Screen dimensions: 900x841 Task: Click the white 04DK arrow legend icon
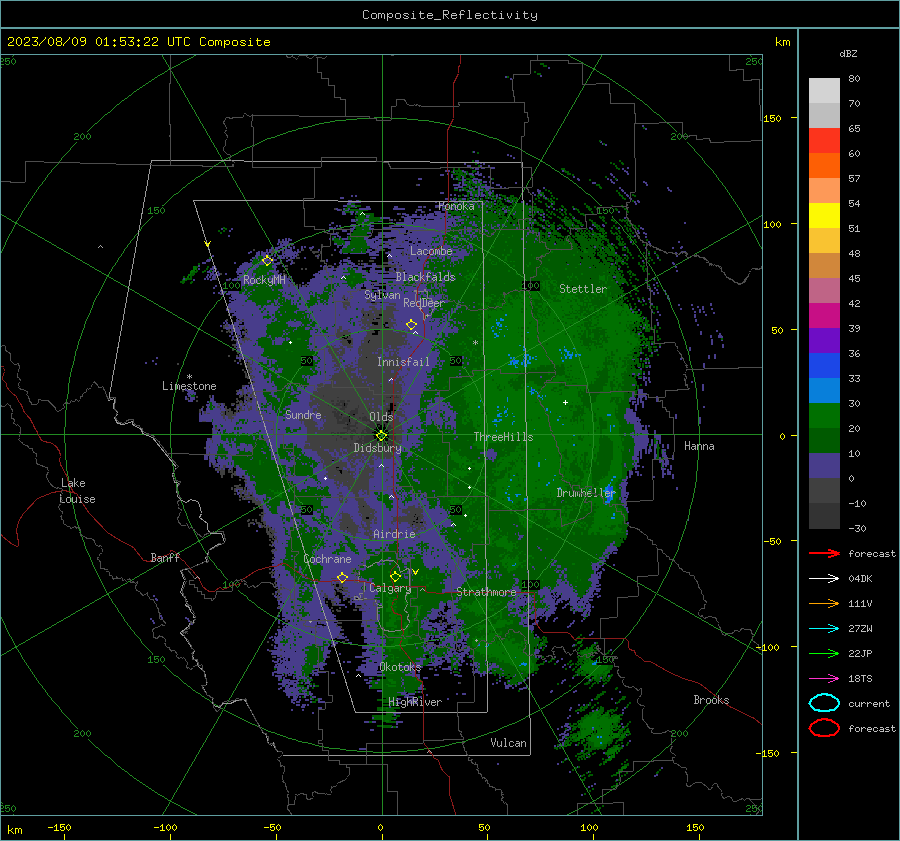tap(824, 578)
